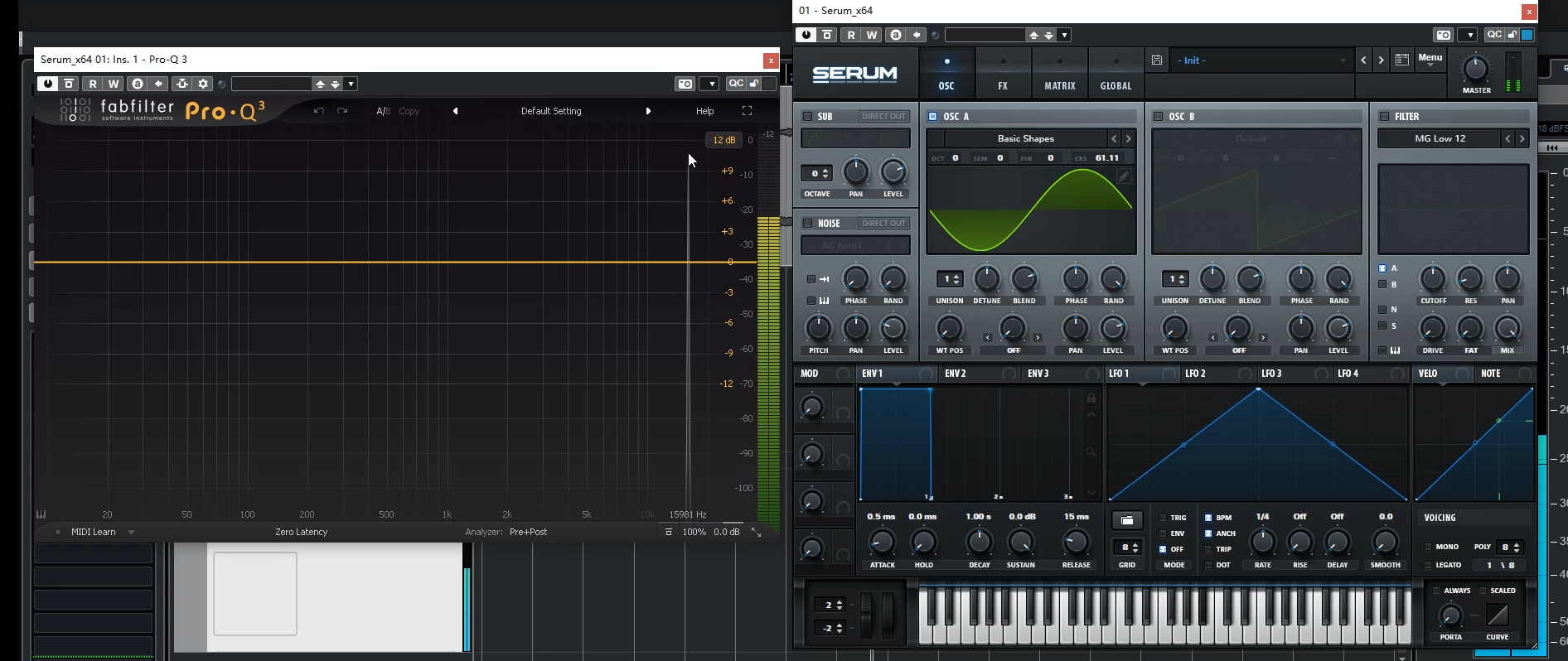Open Pro-Q 3 window settings gear
This screenshot has height=661, width=1568.
[x=203, y=84]
